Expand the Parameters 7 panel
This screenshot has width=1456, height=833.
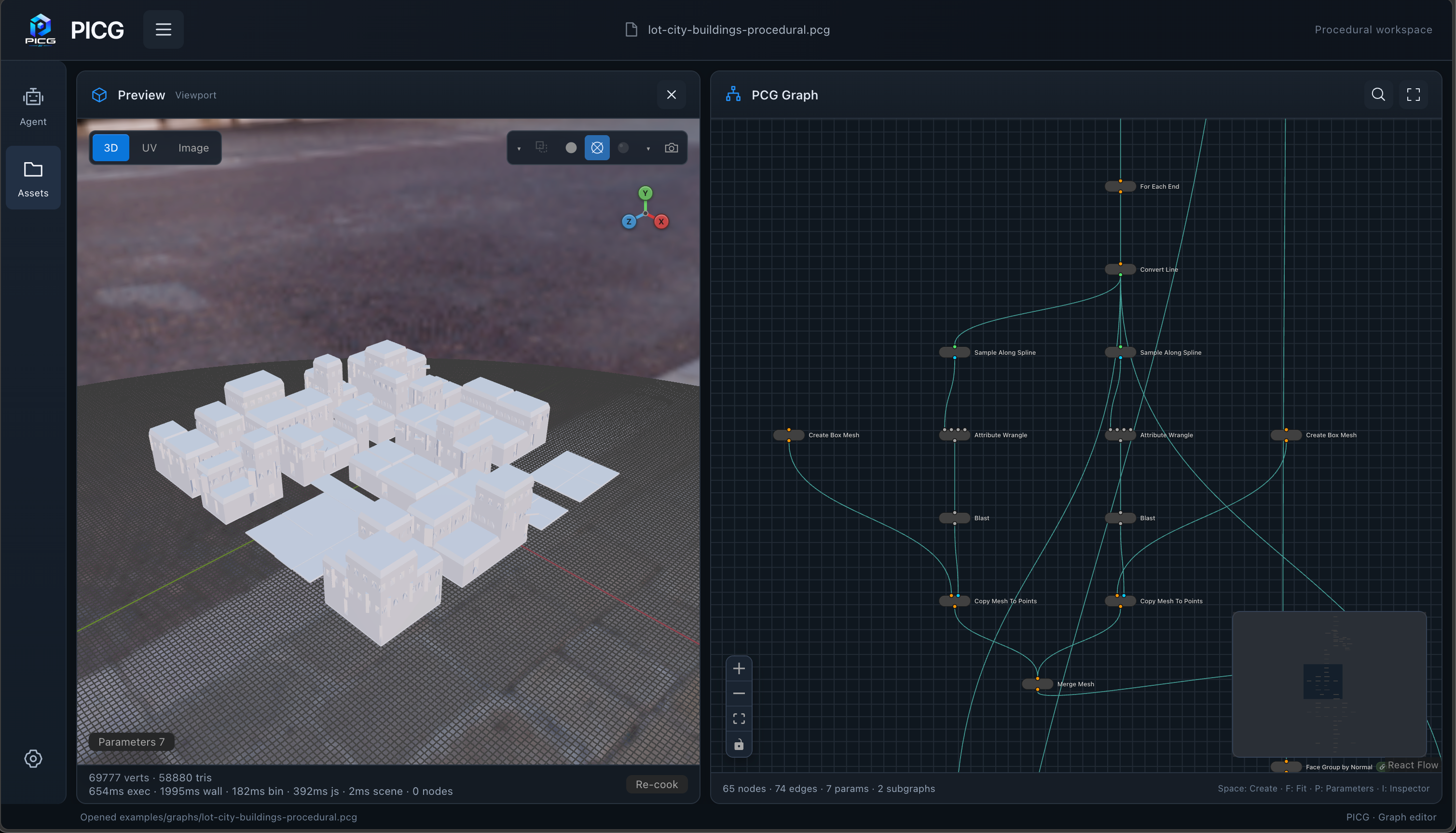pos(132,741)
